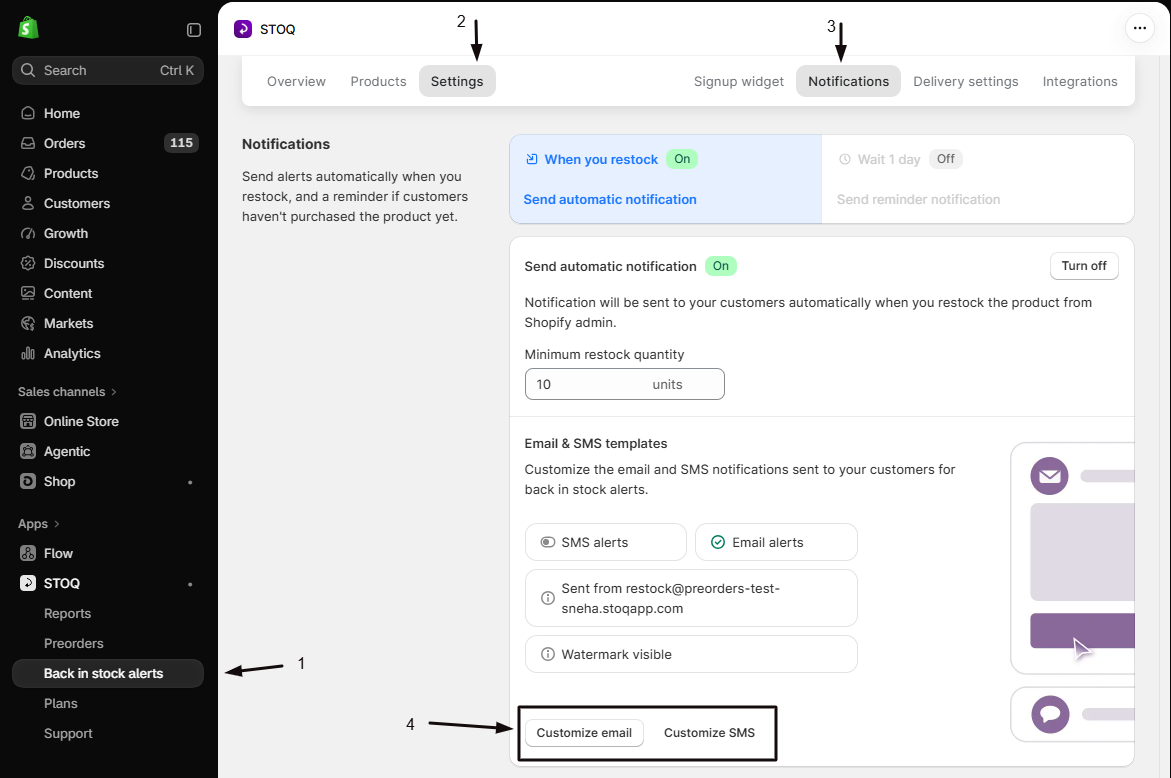Image resolution: width=1171 pixels, height=778 pixels.
Task: Click the Analytics bar chart icon
Action: [x=28, y=353]
